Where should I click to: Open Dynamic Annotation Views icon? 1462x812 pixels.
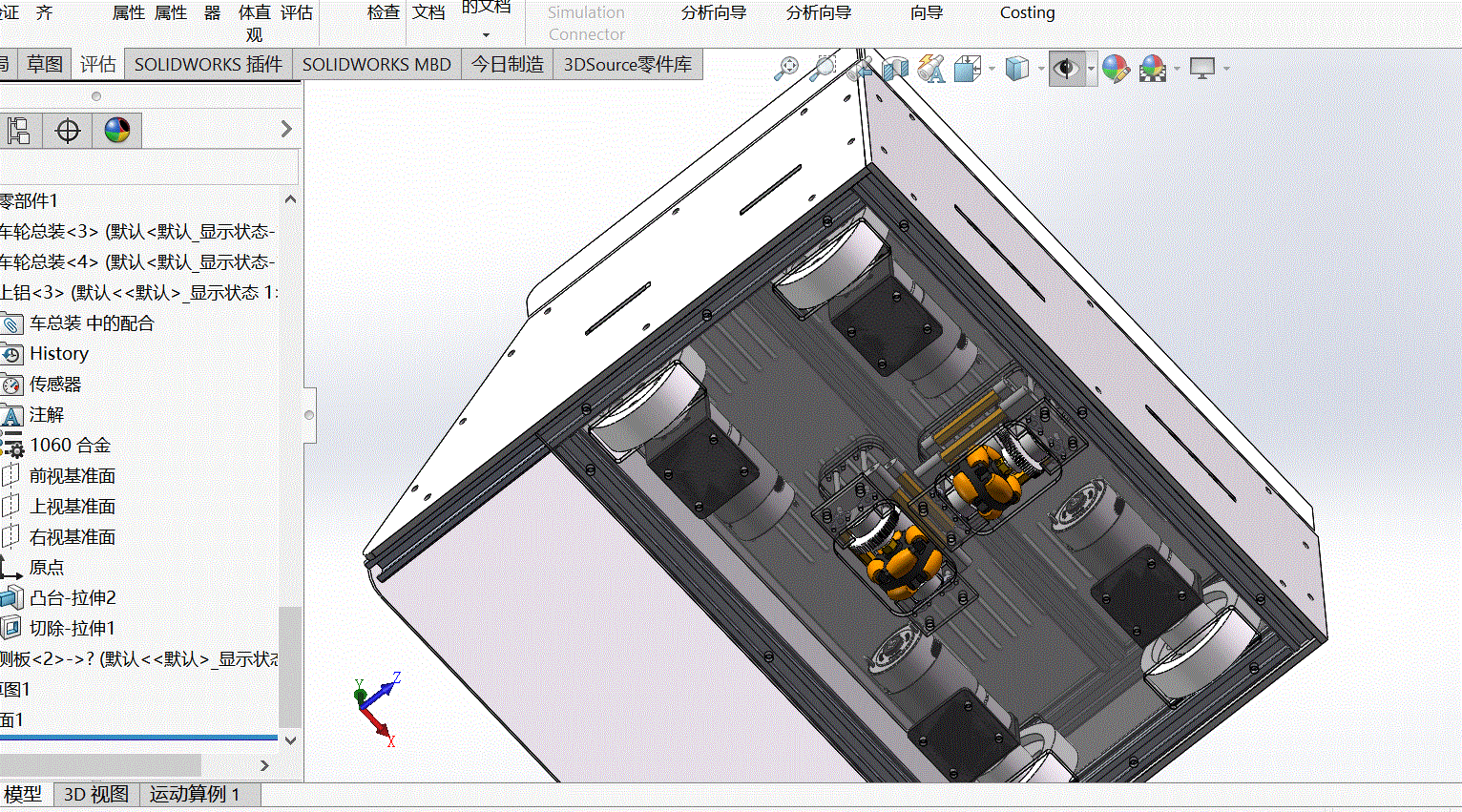930,68
